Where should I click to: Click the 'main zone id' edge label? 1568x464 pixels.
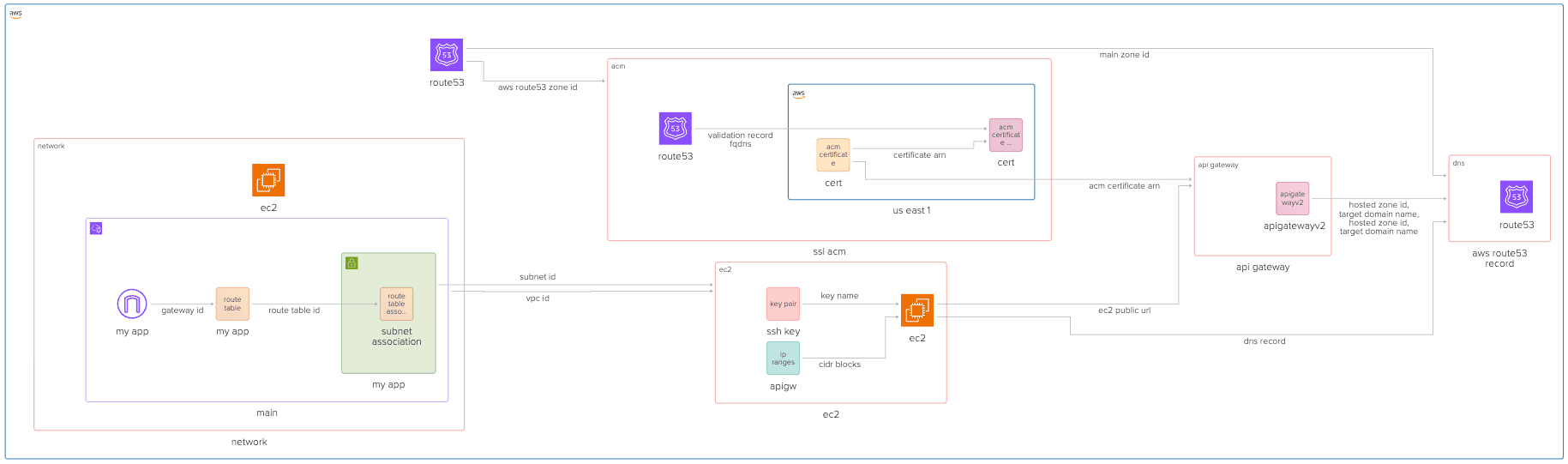pos(1124,55)
